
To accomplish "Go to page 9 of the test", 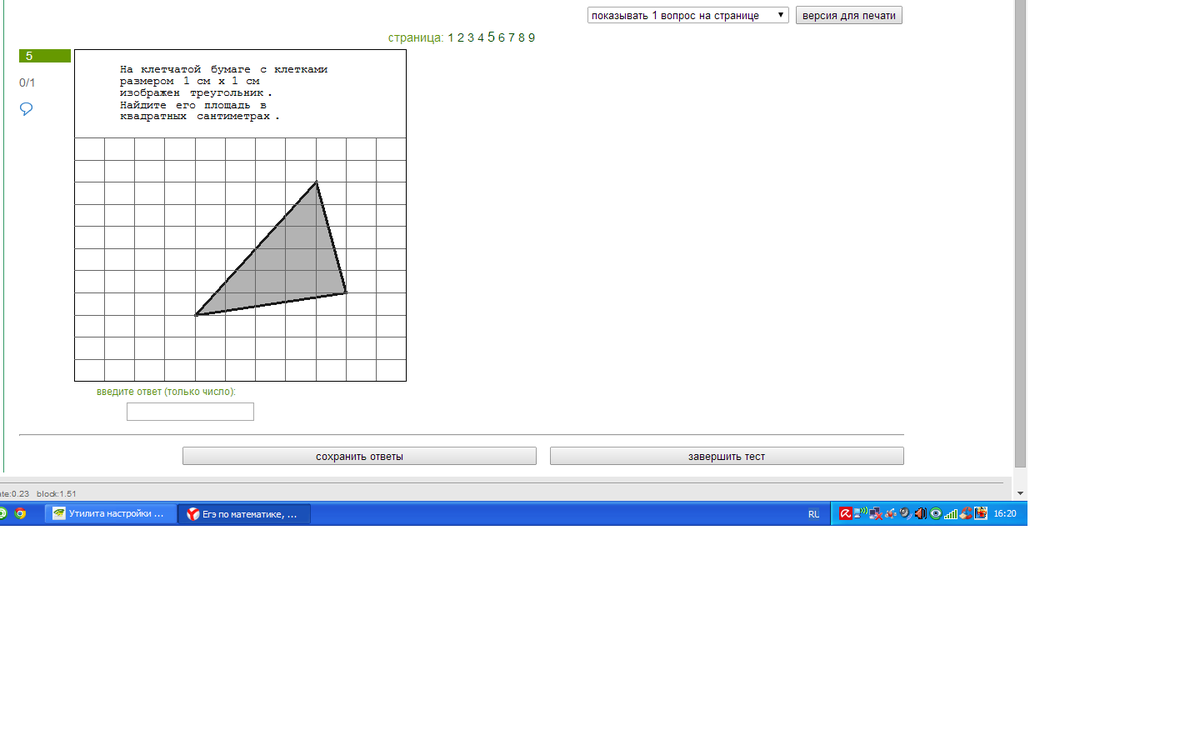I will [x=532, y=38].
